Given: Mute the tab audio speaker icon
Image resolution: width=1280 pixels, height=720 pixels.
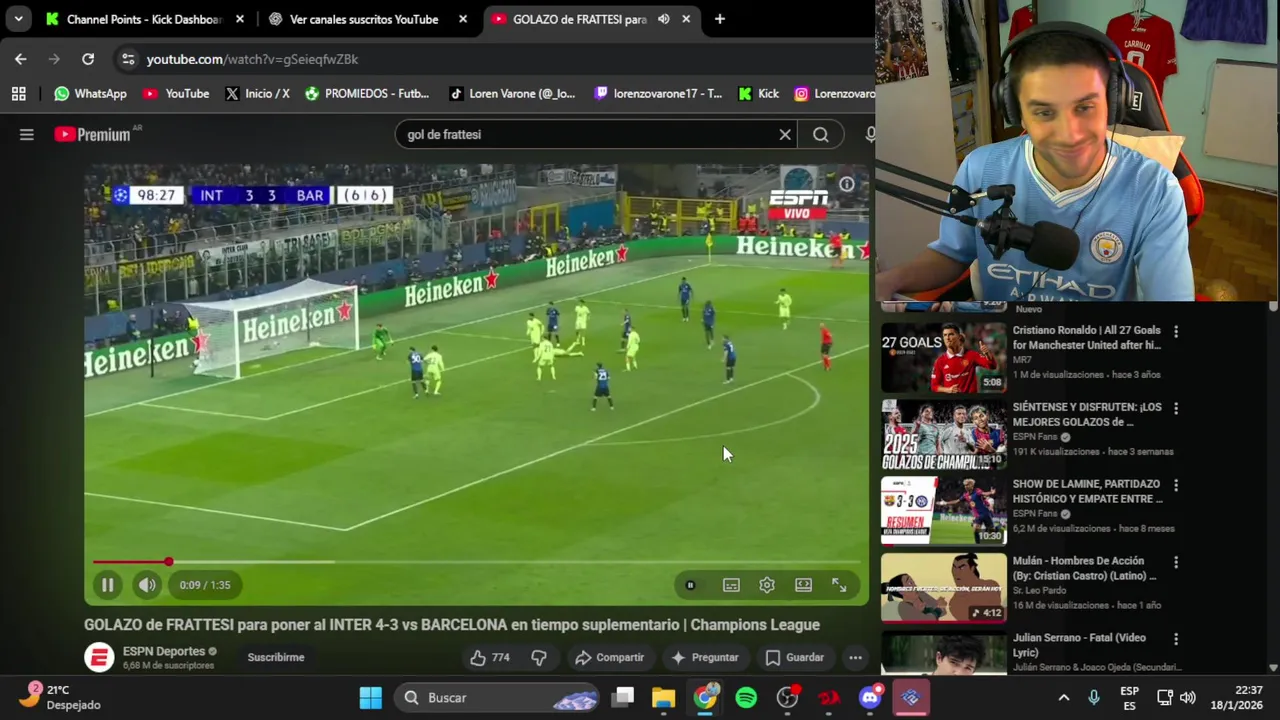Looking at the screenshot, I should pyautogui.click(x=664, y=19).
